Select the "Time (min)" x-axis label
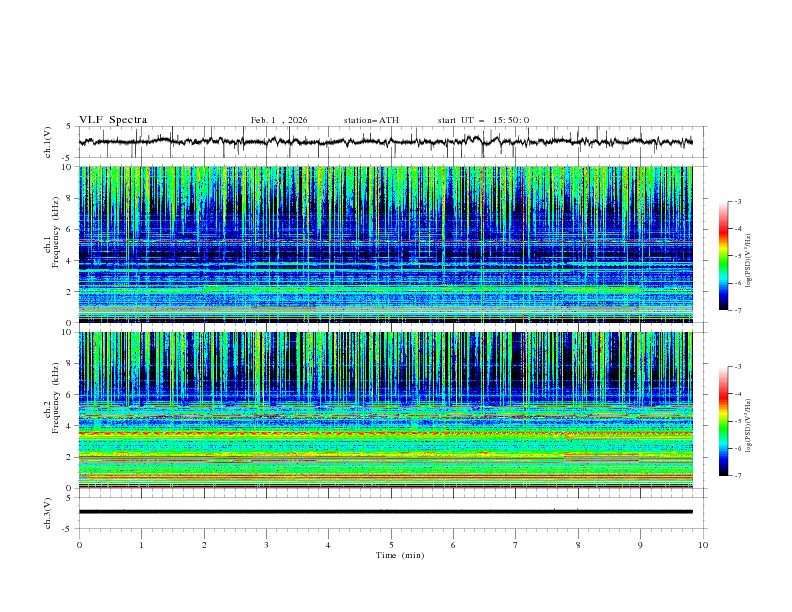Viewport: 792px width, 612px height. tap(400, 555)
